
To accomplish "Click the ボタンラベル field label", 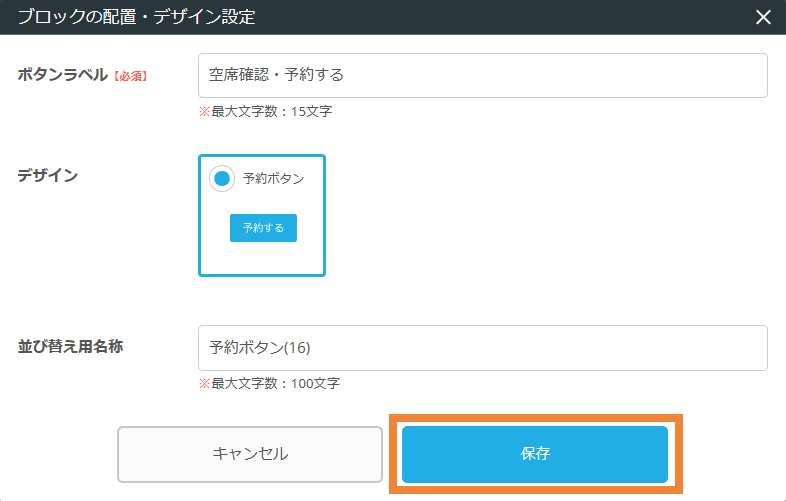I will point(62,75).
